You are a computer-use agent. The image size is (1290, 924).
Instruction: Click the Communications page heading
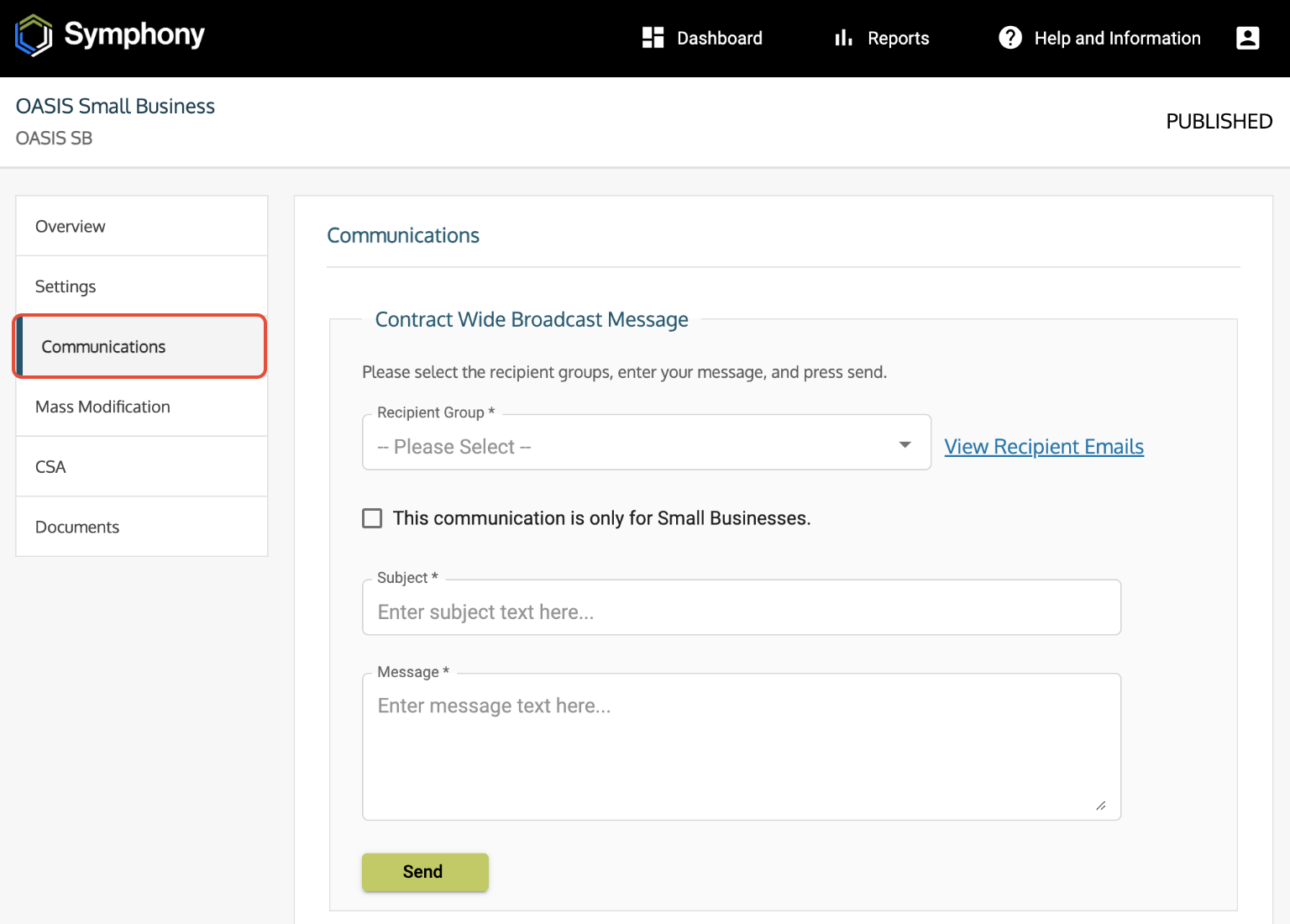[x=403, y=235]
